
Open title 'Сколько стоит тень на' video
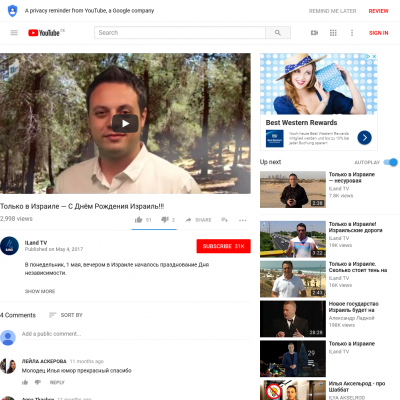pos(358,267)
